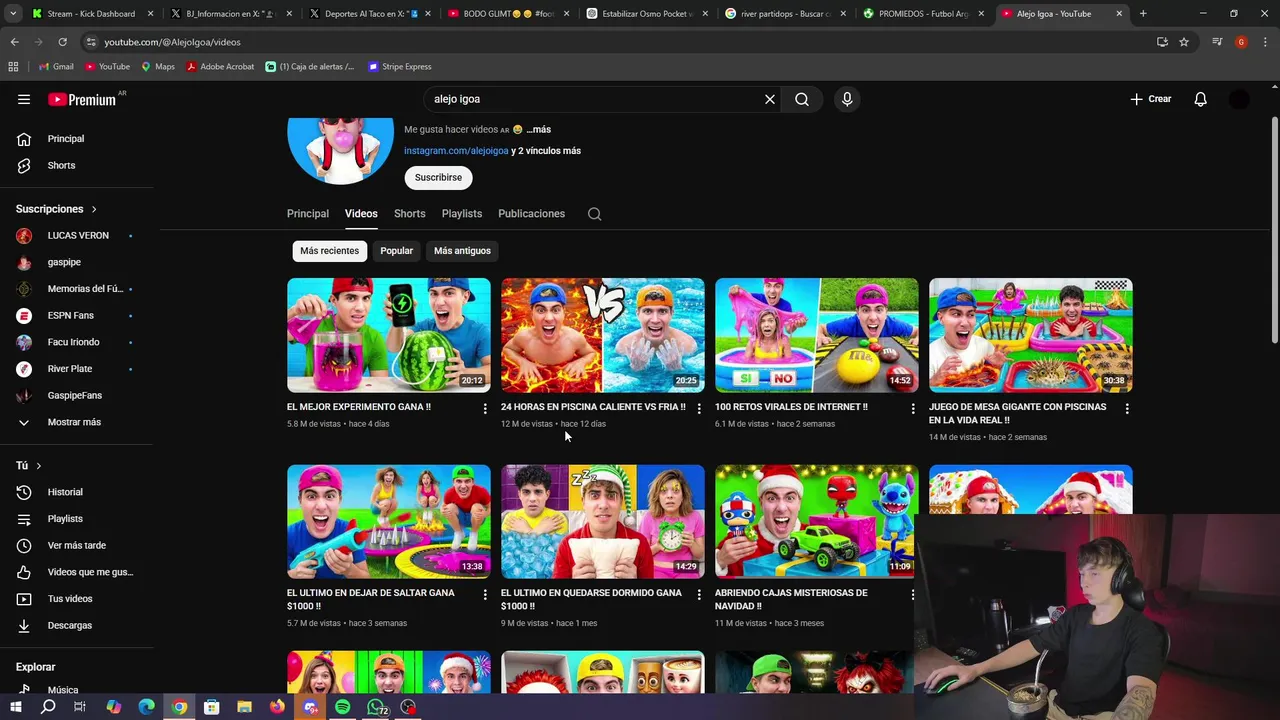Open the new tab plus button
The image size is (1280, 720).
[1143, 14]
